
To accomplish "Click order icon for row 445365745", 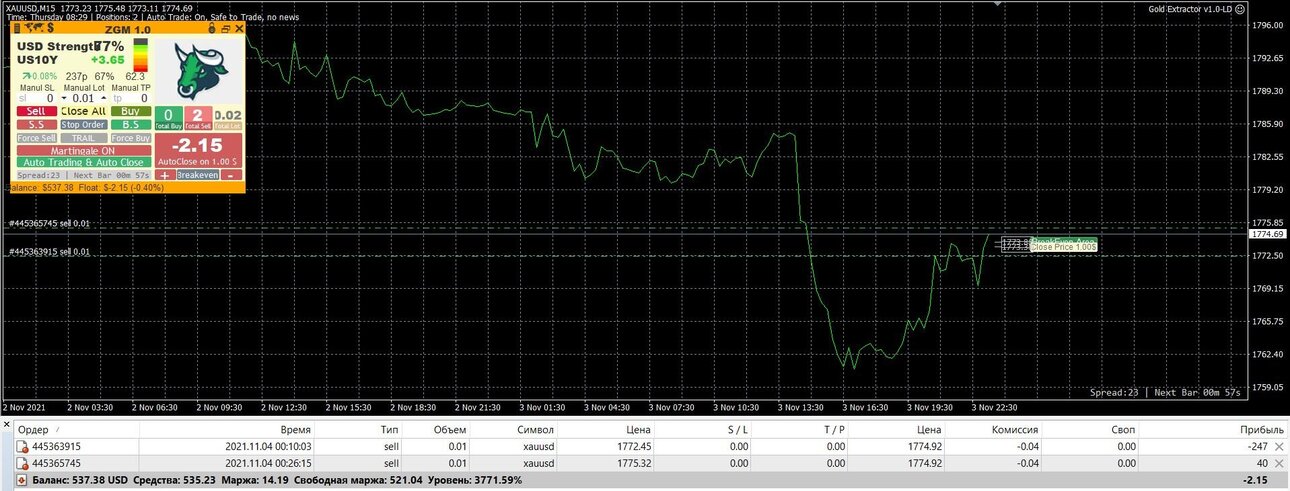I will pyautogui.click(x=21, y=463).
